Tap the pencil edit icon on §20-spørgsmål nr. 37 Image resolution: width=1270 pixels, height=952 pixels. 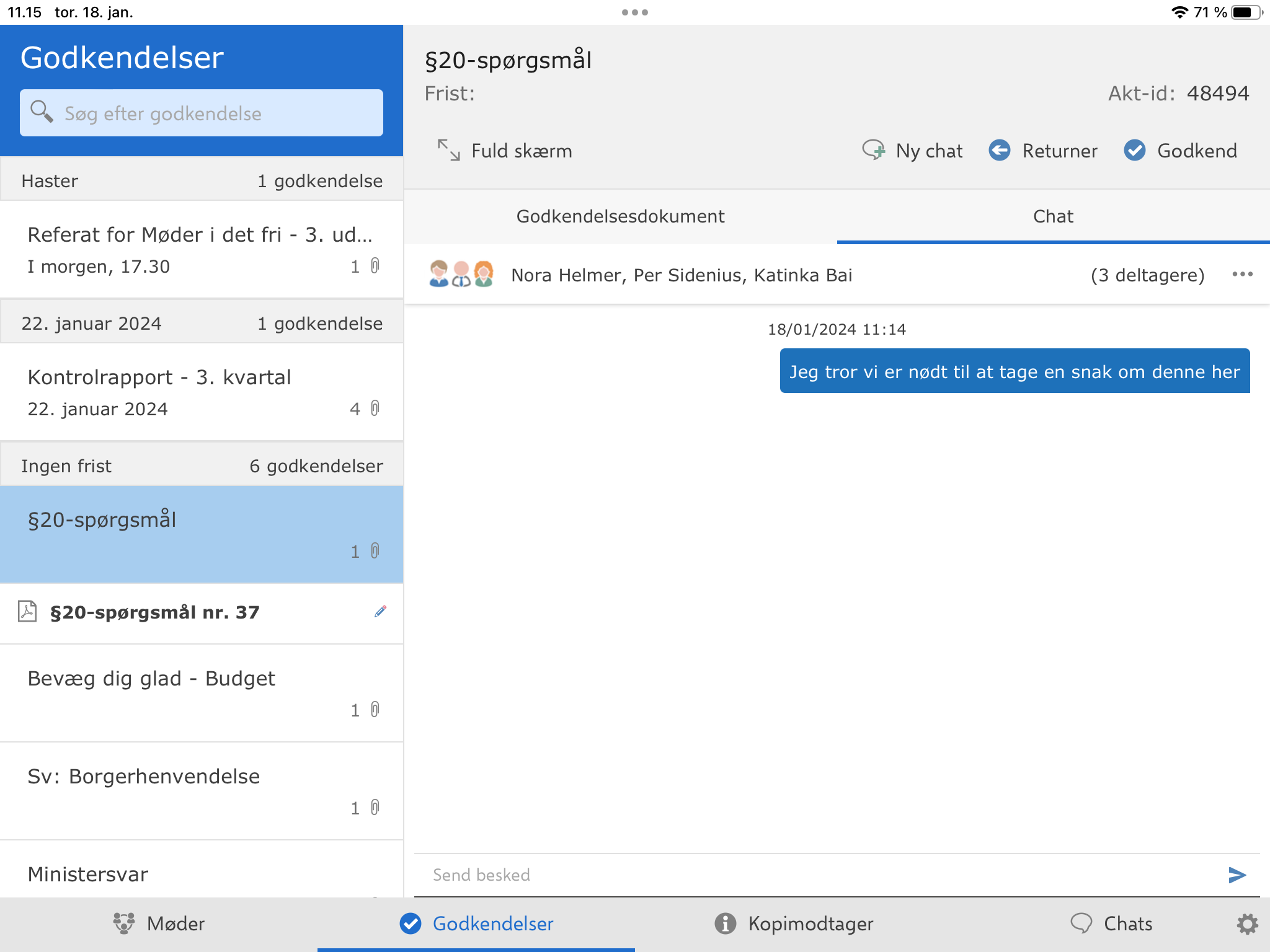[x=380, y=612]
